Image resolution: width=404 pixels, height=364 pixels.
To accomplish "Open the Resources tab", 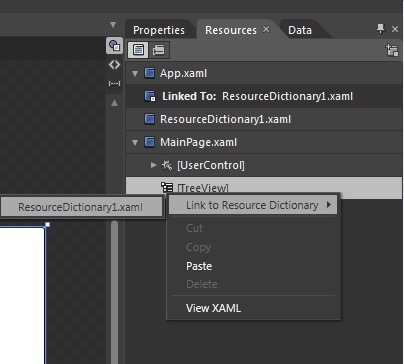I will point(231,30).
